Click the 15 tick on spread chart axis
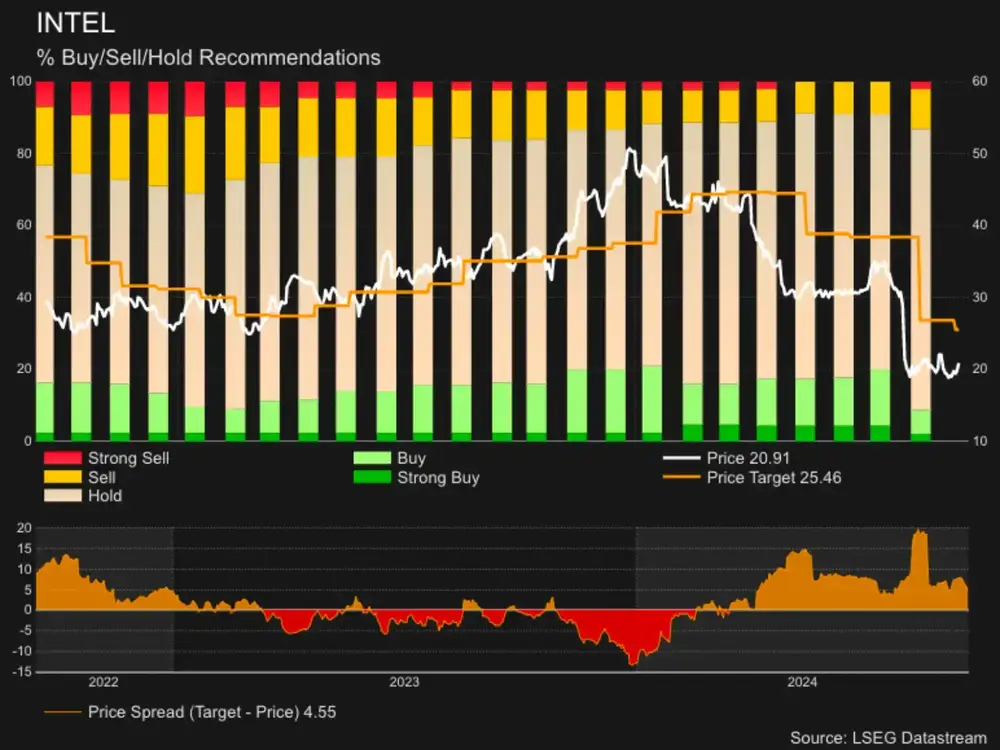Viewport: 1000px width, 750px height. tap(24, 548)
